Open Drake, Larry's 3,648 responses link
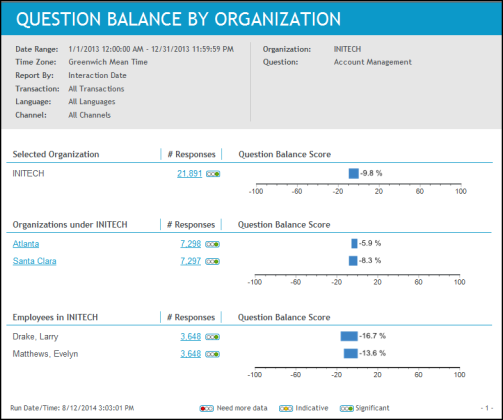The height and width of the screenshot is (420, 503). 191,337
